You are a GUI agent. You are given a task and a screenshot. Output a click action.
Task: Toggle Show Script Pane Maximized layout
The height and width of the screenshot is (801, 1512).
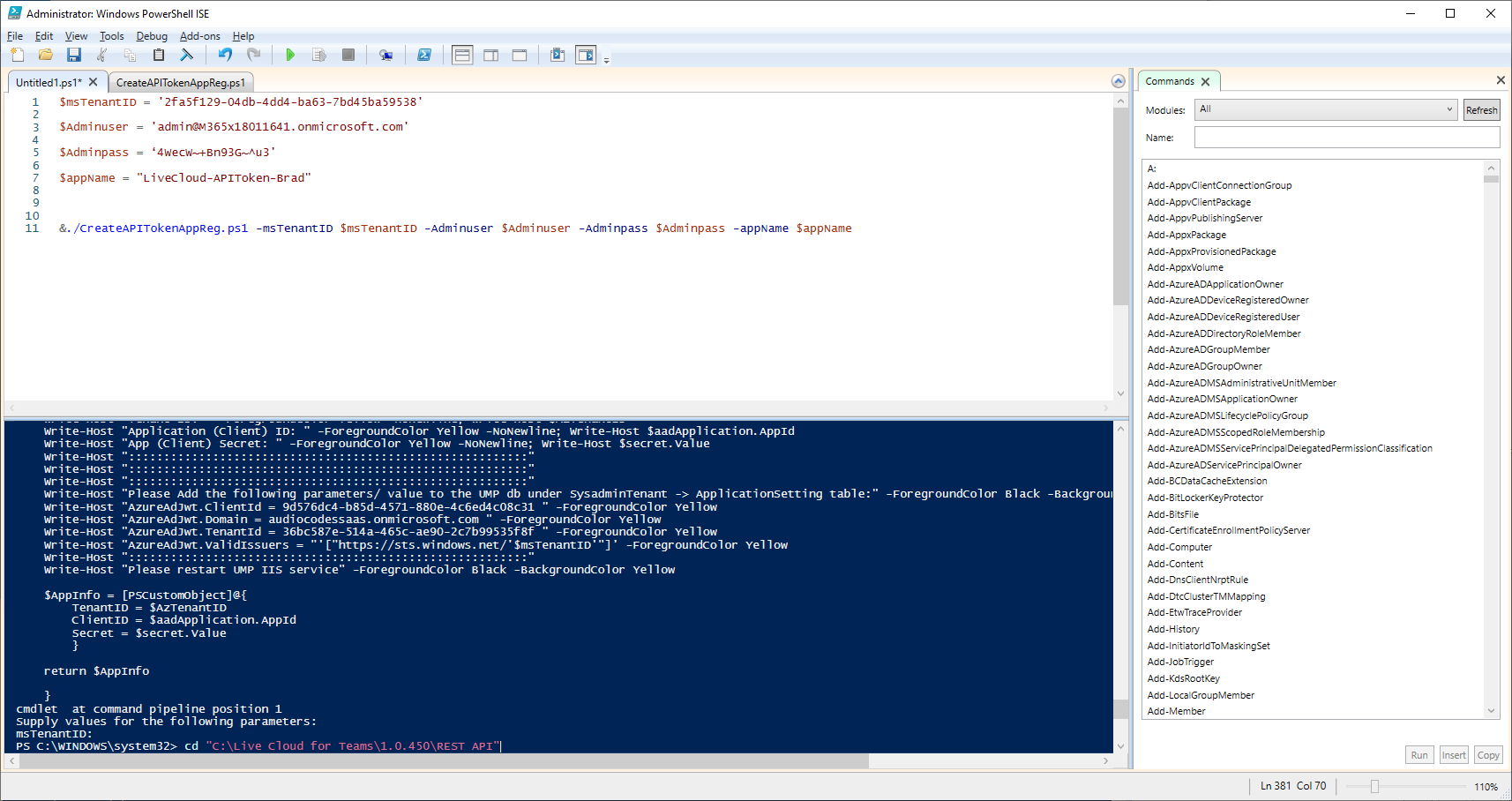pos(520,55)
